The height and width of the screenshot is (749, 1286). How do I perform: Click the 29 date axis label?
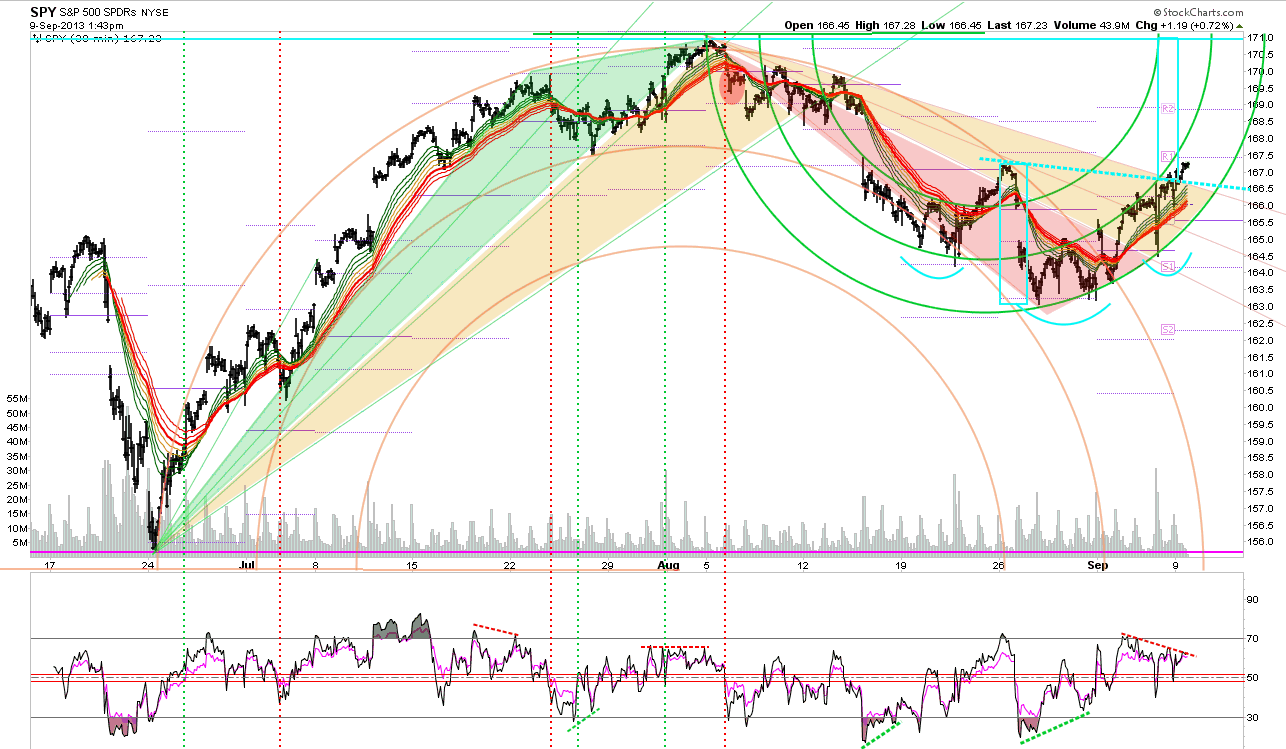pos(606,565)
